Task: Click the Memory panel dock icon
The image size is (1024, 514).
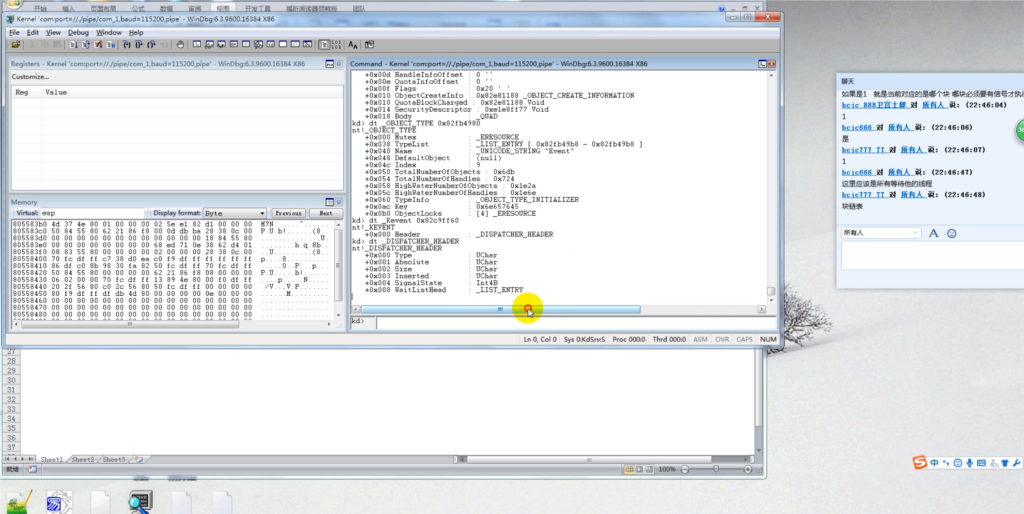Action: [x=329, y=202]
